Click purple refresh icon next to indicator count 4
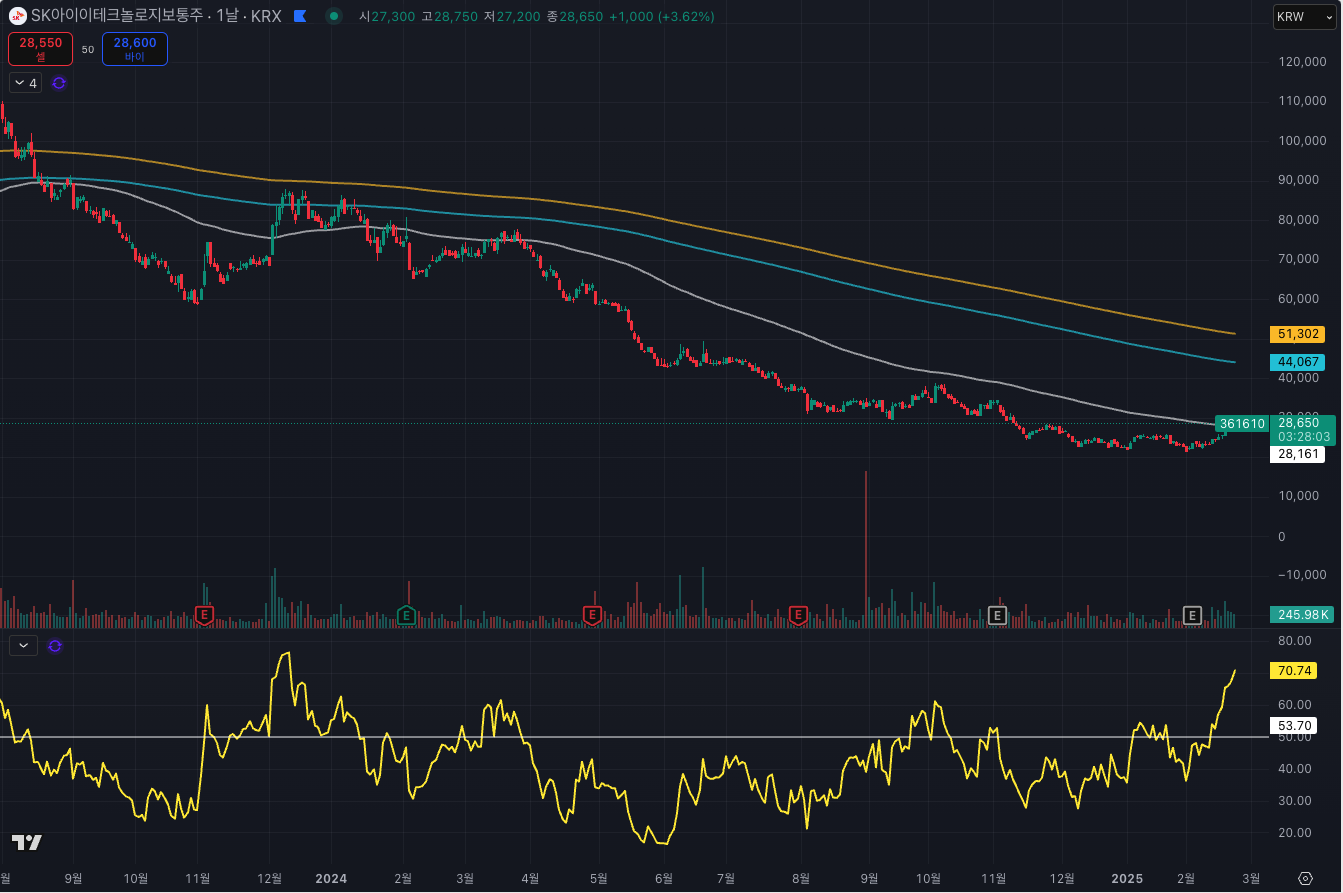1343x893 pixels. 59,83
